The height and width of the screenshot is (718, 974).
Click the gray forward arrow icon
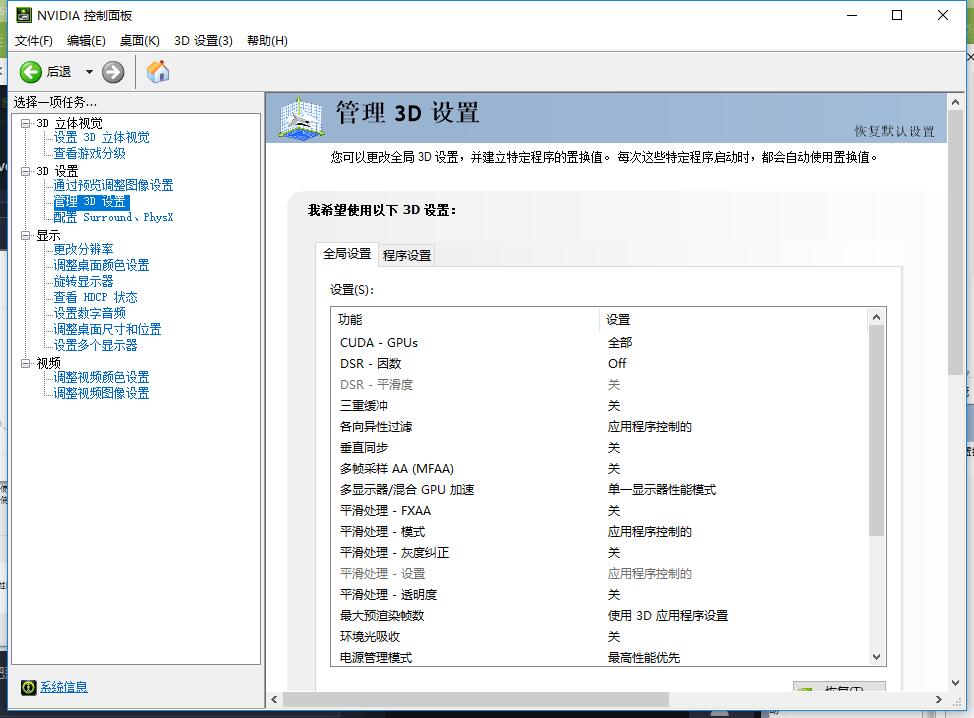tap(113, 72)
